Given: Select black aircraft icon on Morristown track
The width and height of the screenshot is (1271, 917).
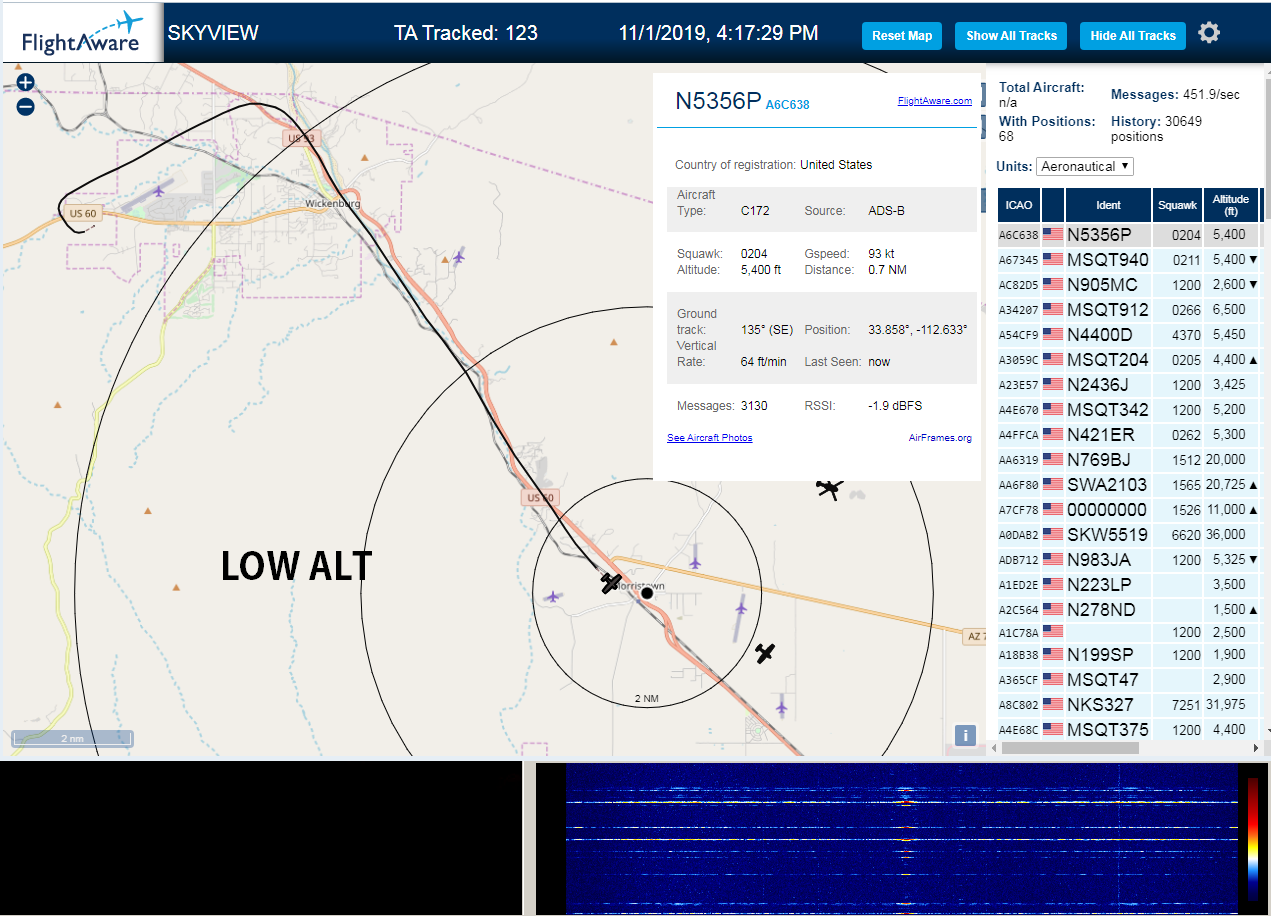Looking at the screenshot, I should (x=611, y=582).
